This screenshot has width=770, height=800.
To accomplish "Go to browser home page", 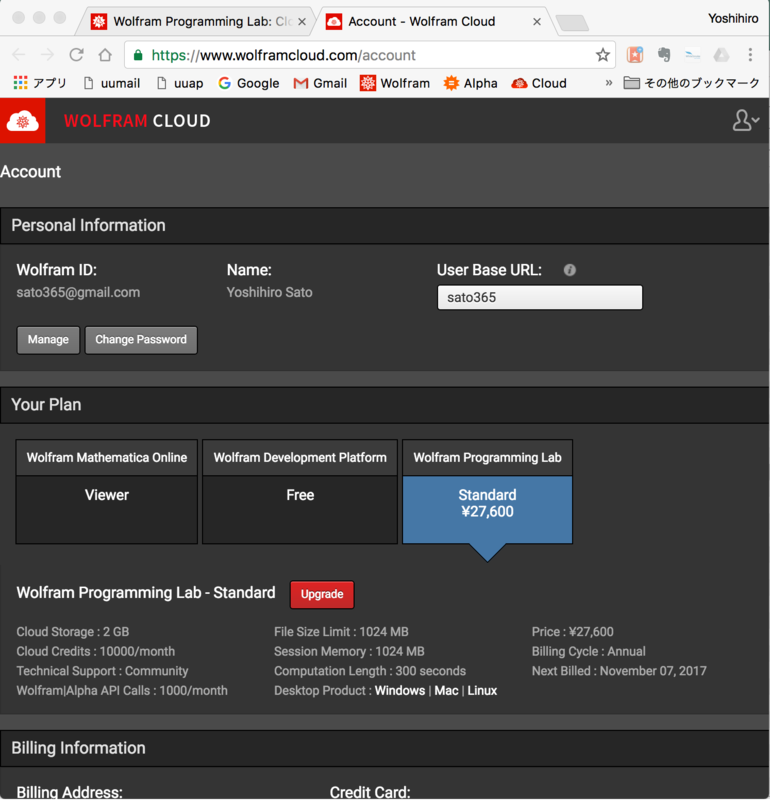I will coord(105,55).
